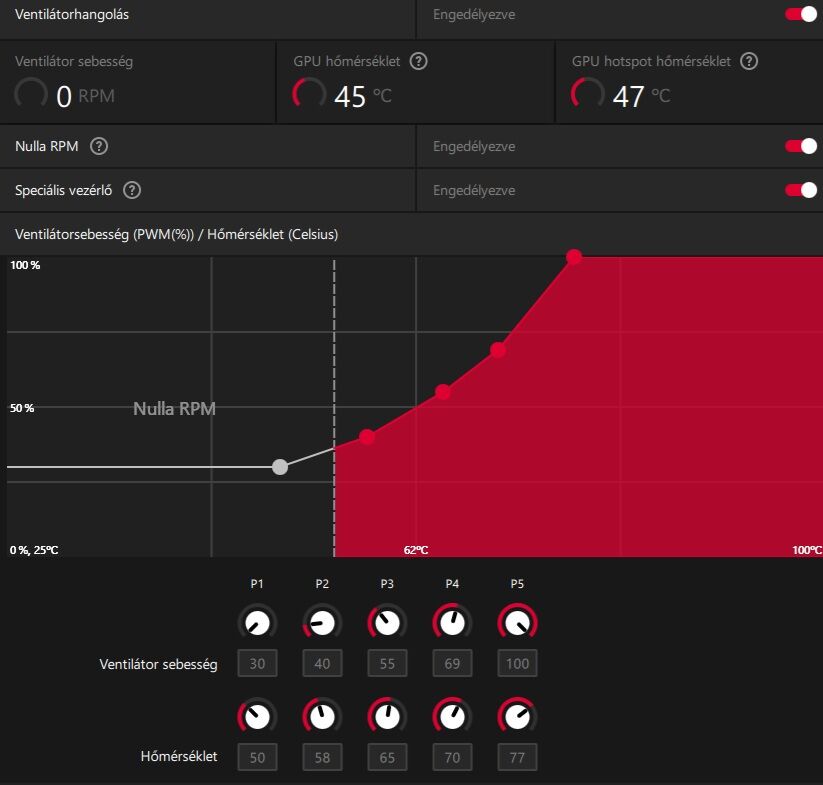Click the 100 % axis label
Image resolution: width=823 pixels, height=785 pixels.
coord(25,265)
